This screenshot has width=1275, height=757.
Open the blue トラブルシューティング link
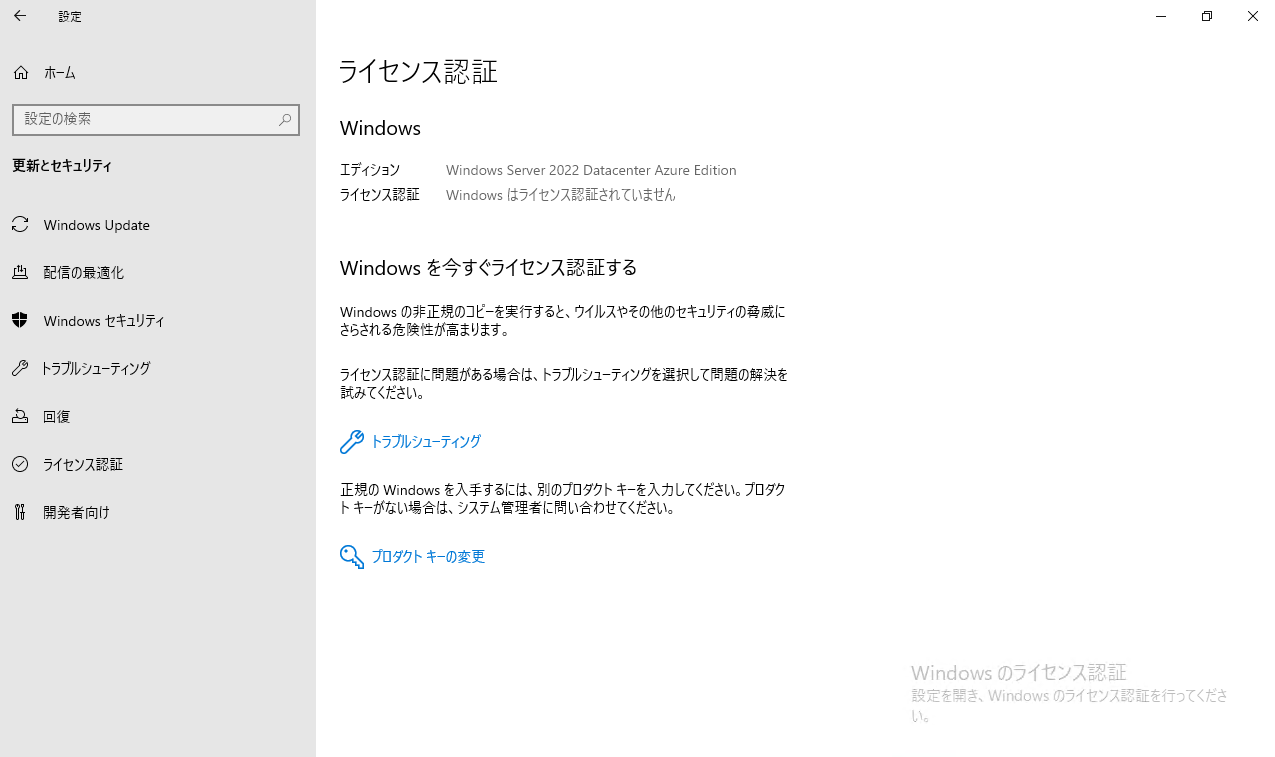click(426, 441)
